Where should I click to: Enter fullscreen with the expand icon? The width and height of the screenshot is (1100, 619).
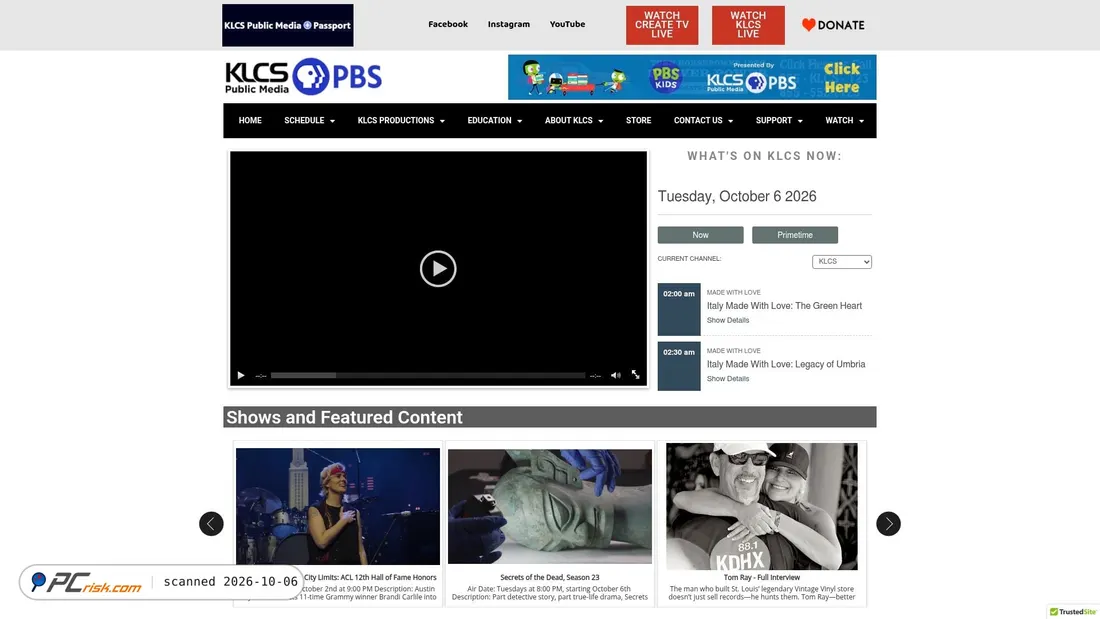(x=636, y=375)
